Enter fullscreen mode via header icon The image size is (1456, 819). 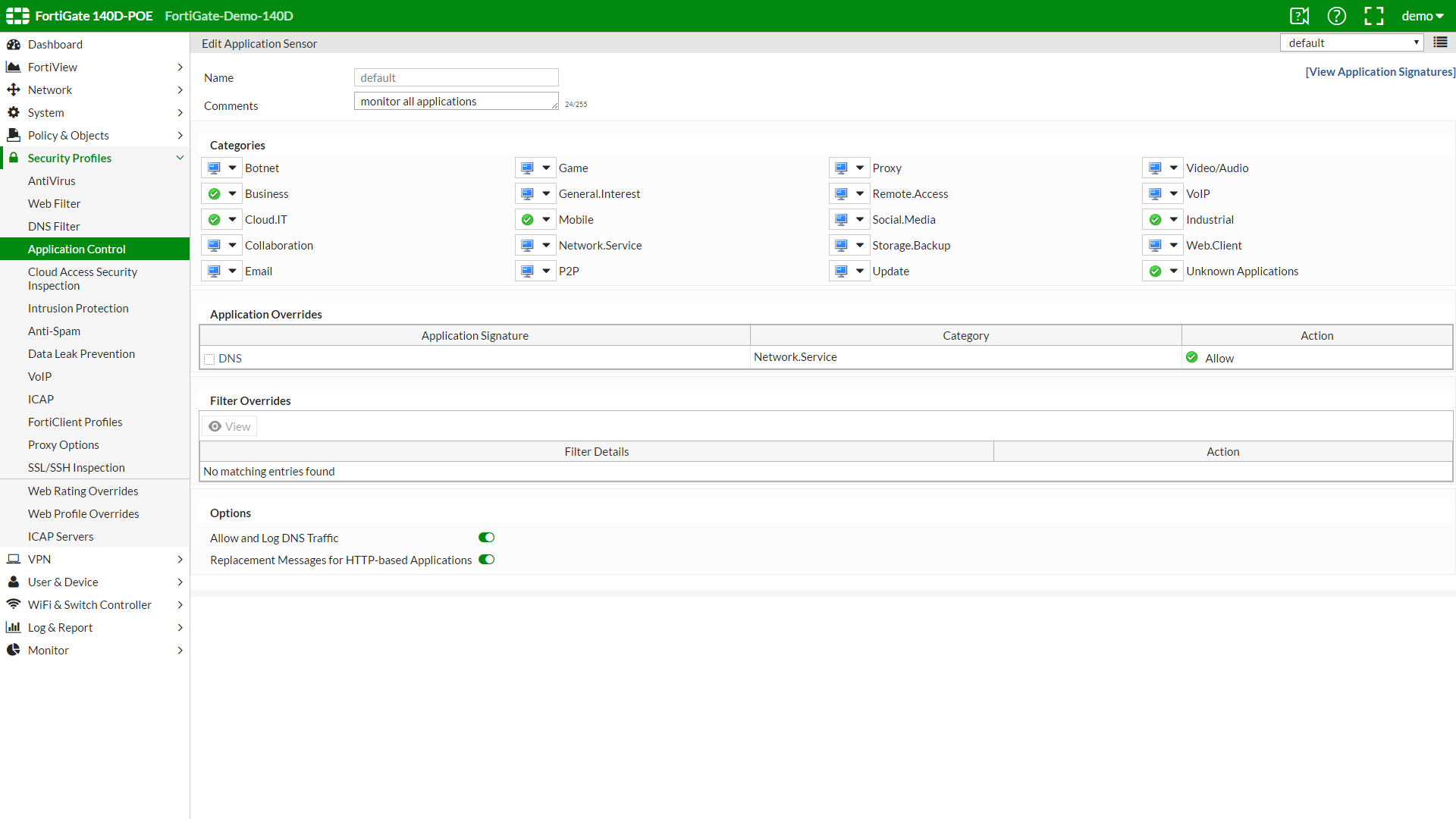tap(1373, 16)
